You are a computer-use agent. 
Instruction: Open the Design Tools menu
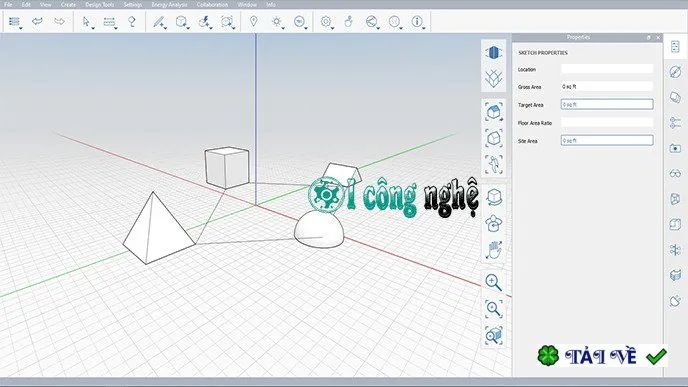100,4
